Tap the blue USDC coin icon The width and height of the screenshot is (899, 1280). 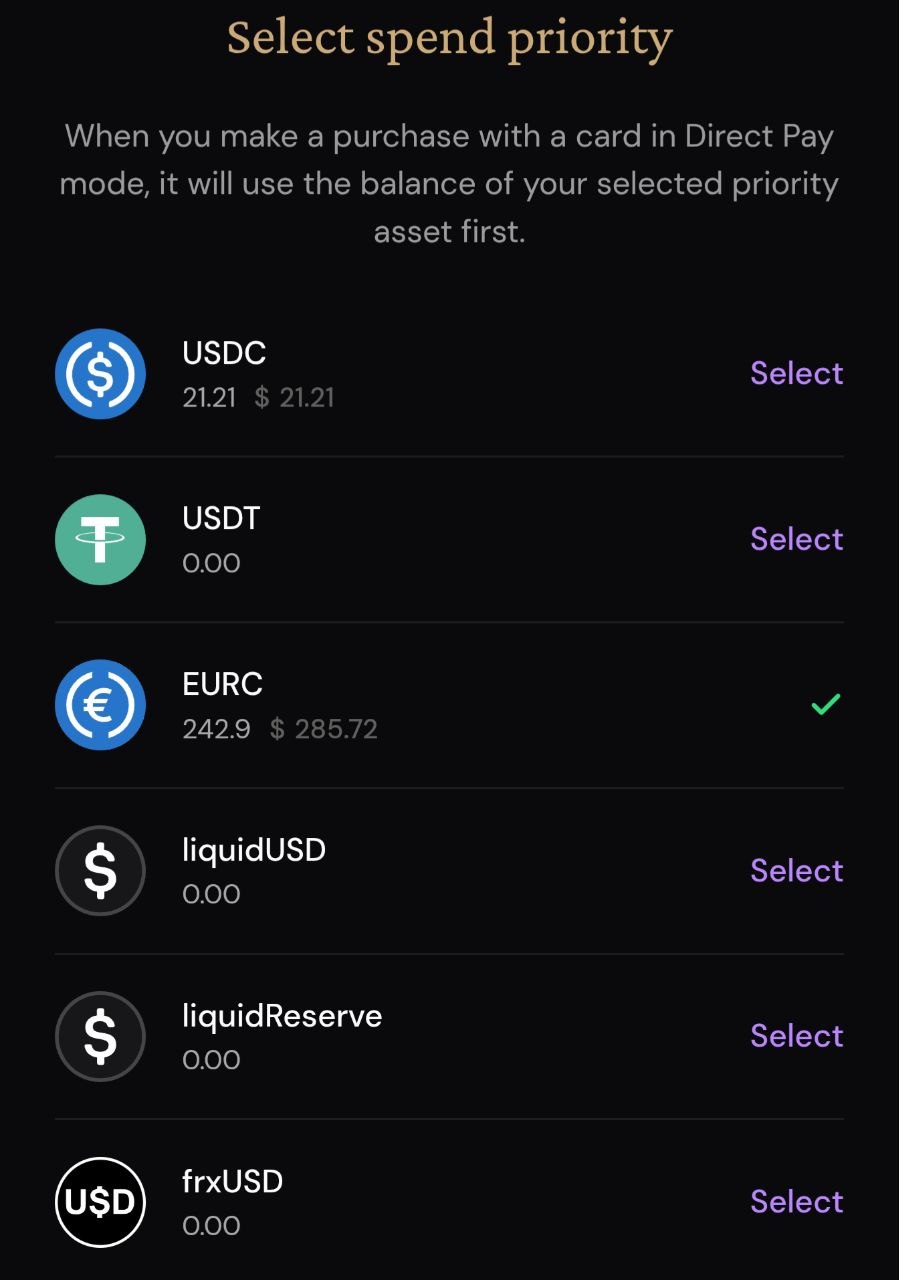tap(100, 374)
